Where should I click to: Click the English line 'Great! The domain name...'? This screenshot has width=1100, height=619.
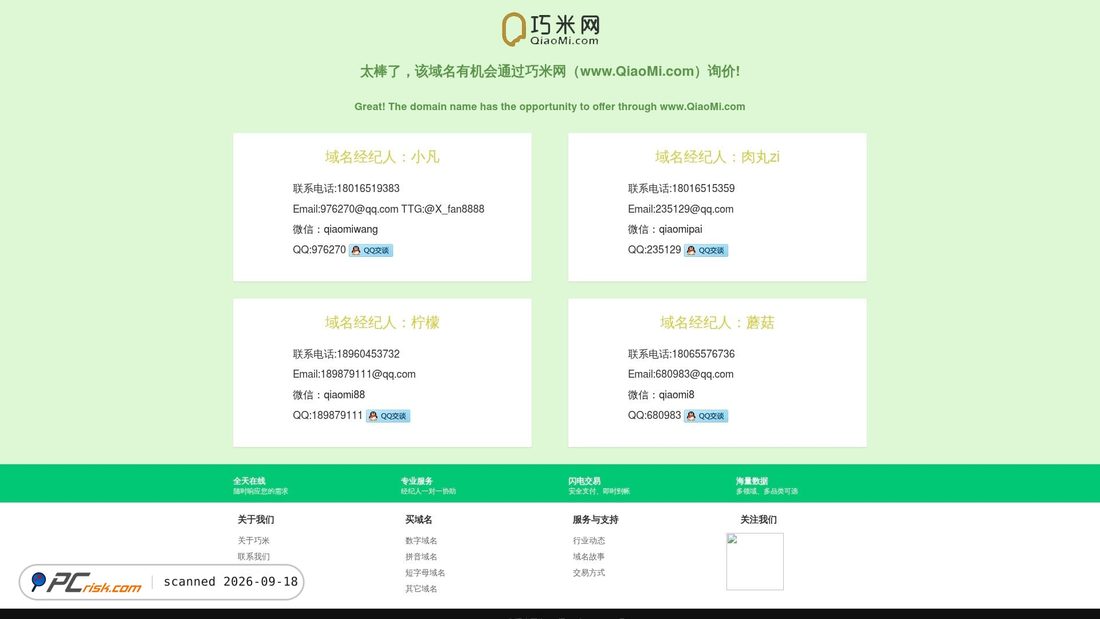pos(550,107)
